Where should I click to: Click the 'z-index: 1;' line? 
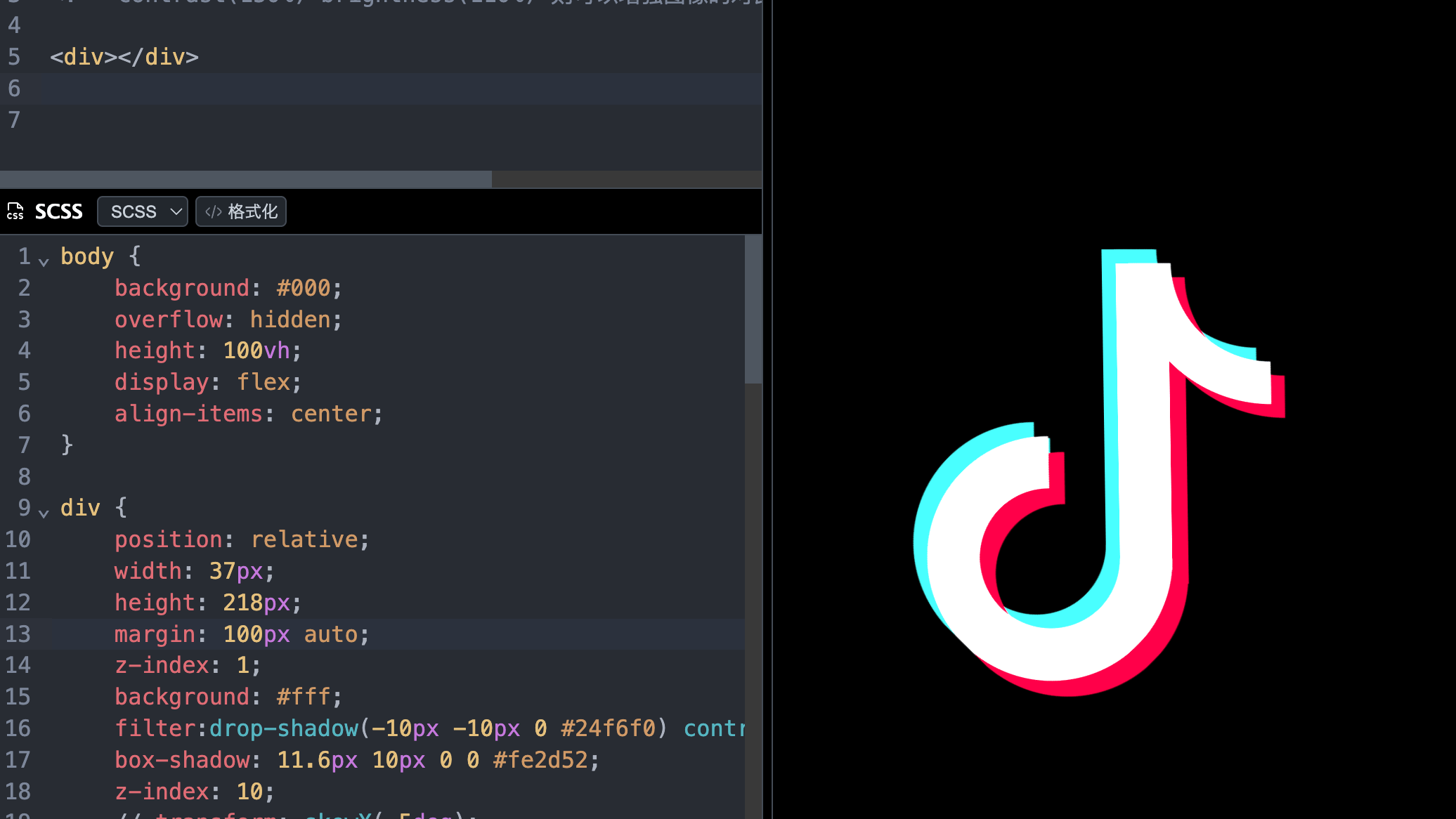(x=188, y=665)
